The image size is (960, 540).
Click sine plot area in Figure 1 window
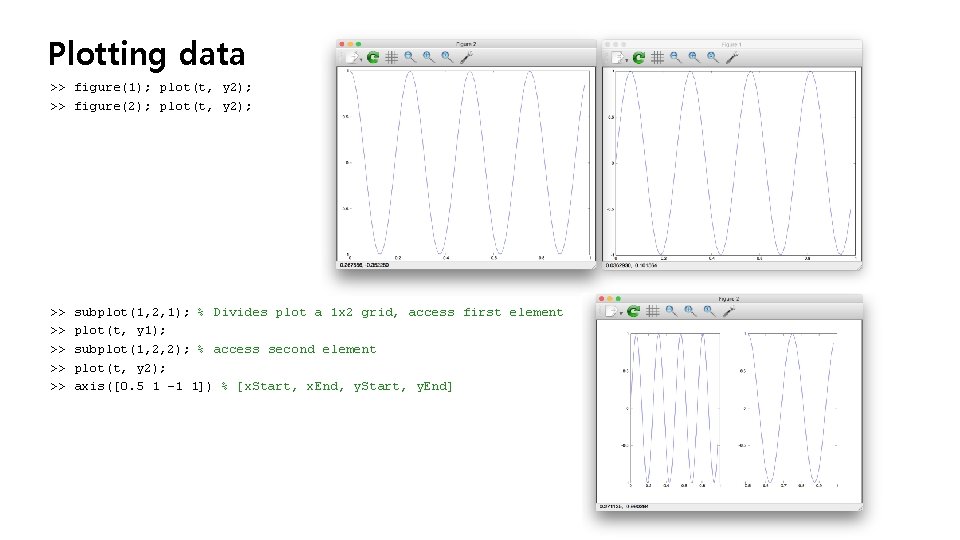click(735, 163)
